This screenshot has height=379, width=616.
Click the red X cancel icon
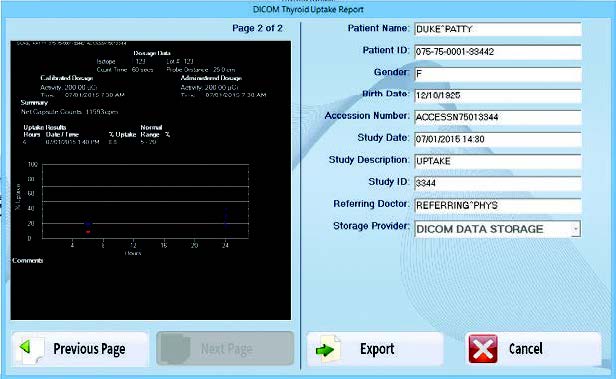(483, 349)
